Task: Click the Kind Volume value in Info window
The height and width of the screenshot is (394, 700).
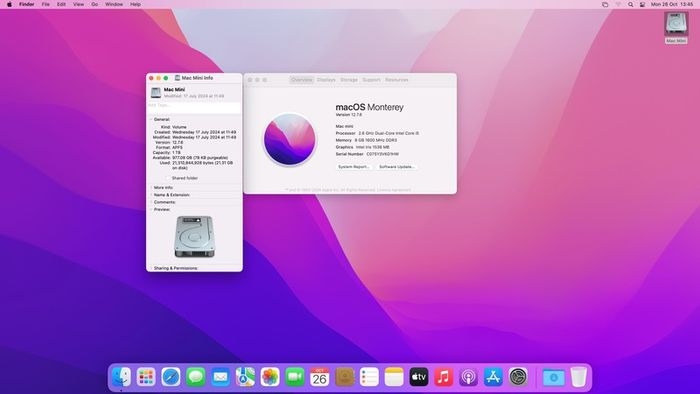Action: 179,127
